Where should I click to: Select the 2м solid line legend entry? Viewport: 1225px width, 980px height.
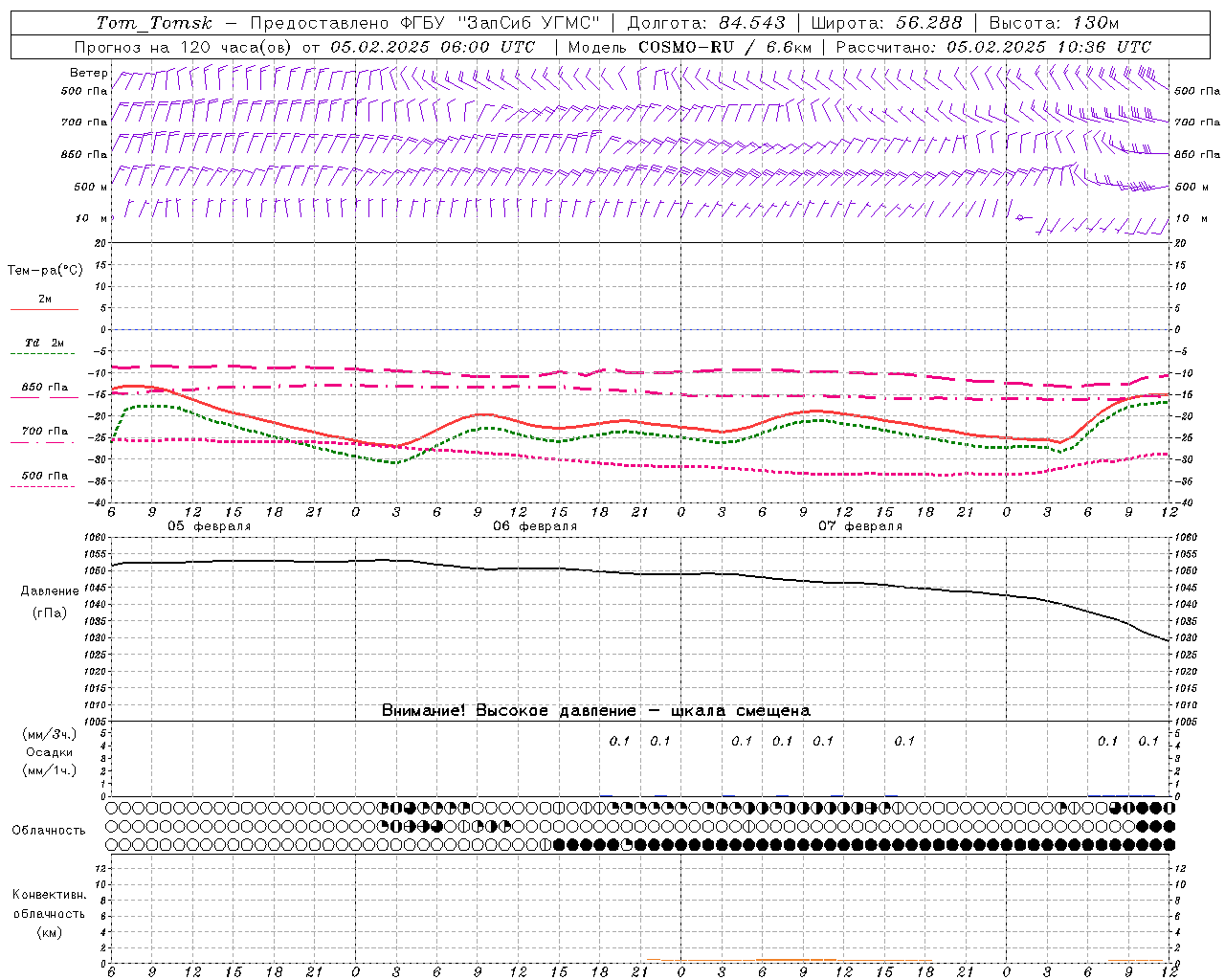44,303
